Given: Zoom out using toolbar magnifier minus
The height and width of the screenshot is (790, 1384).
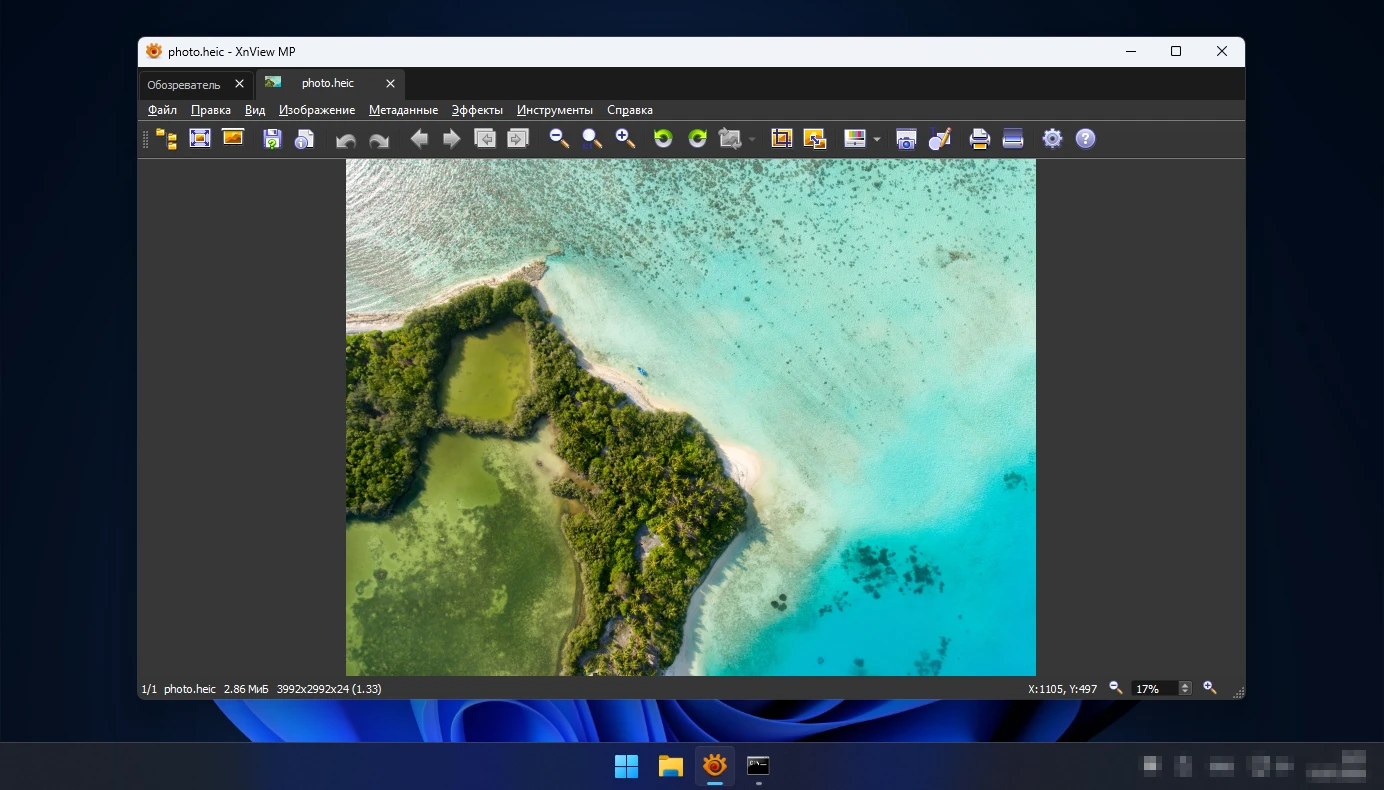Looking at the screenshot, I should pos(559,139).
